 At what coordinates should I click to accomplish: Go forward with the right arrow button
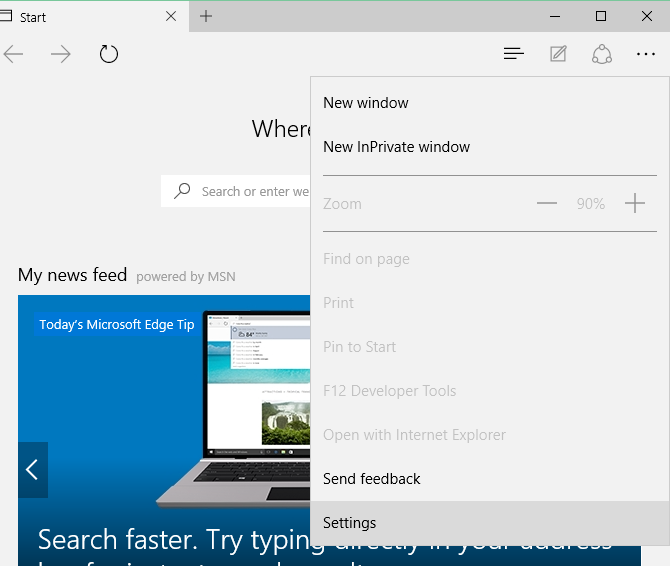pos(60,54)
